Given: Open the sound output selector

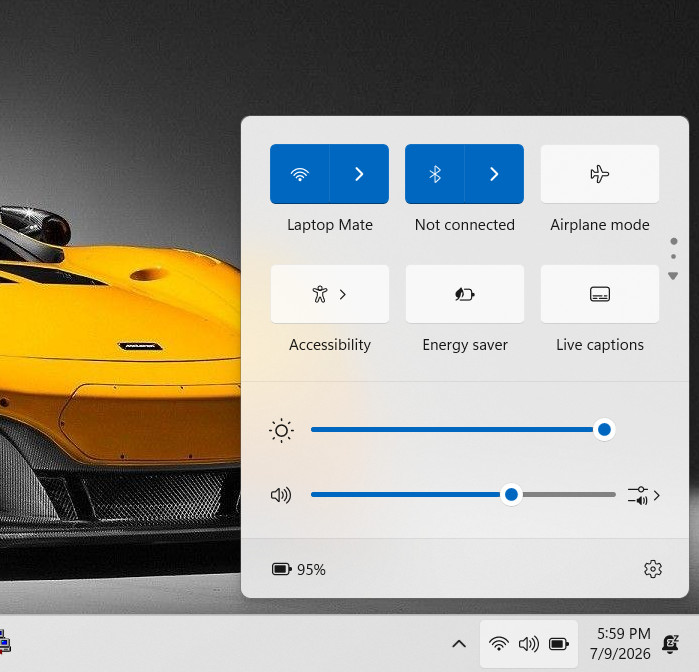Looking at the screenshot, I should click(644, 495).
